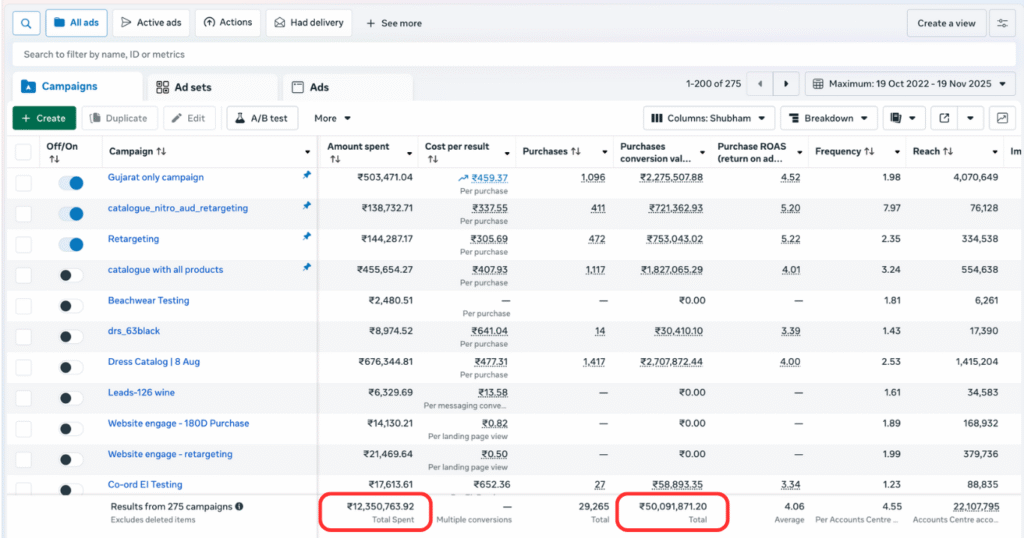This screenshot has height=538, width=1024.
Task: Open the reports icon dropdown
Action: (x=904, y=118)
